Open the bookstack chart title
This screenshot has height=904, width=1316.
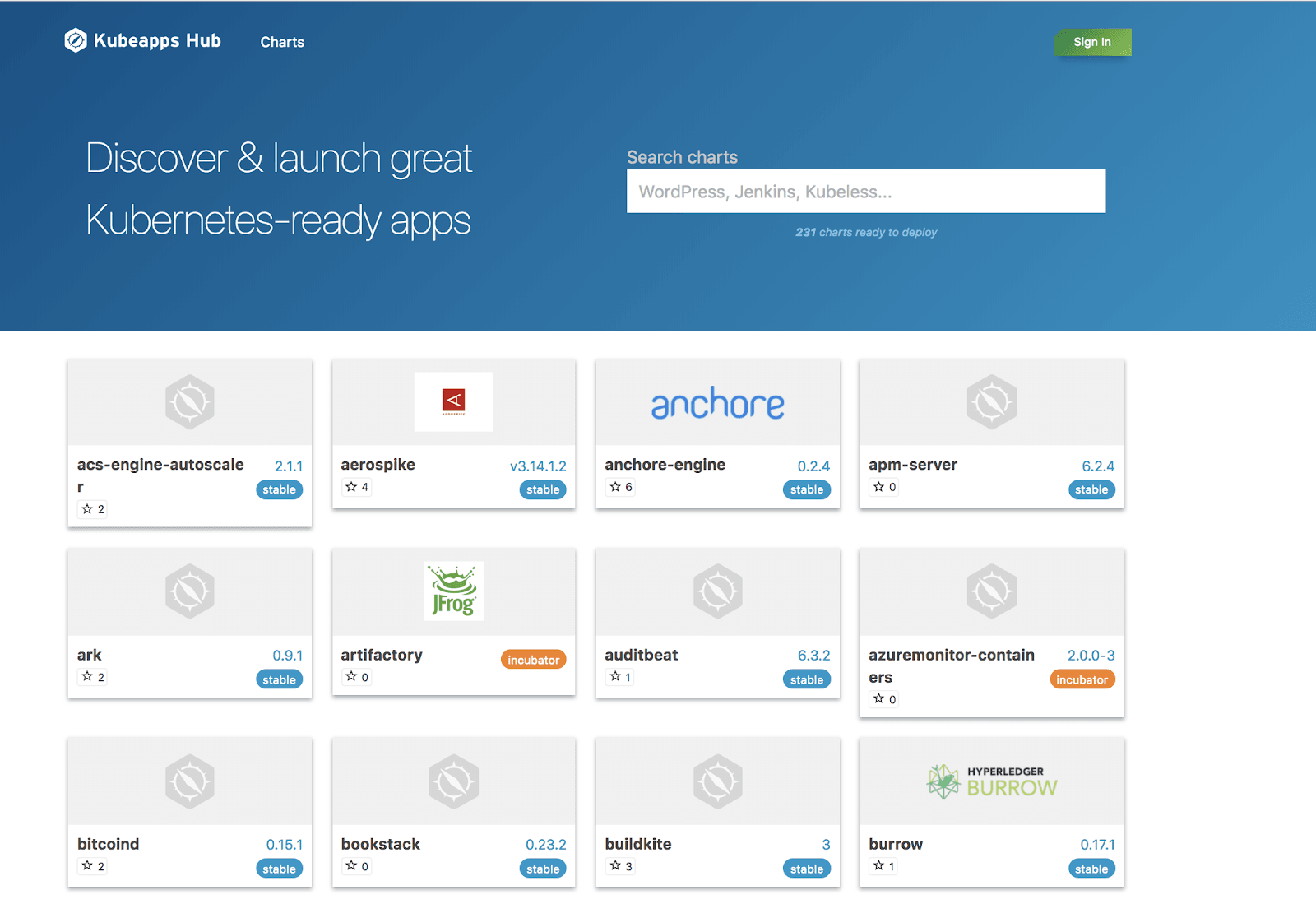(380, 844)
